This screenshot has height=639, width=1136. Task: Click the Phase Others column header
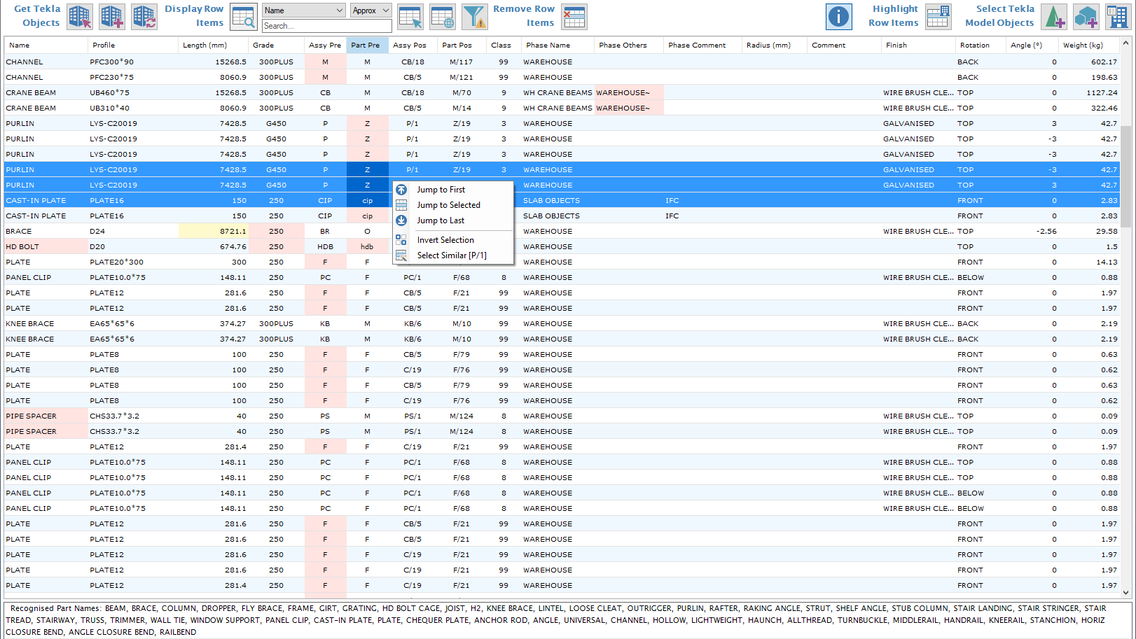coord(629,45)
